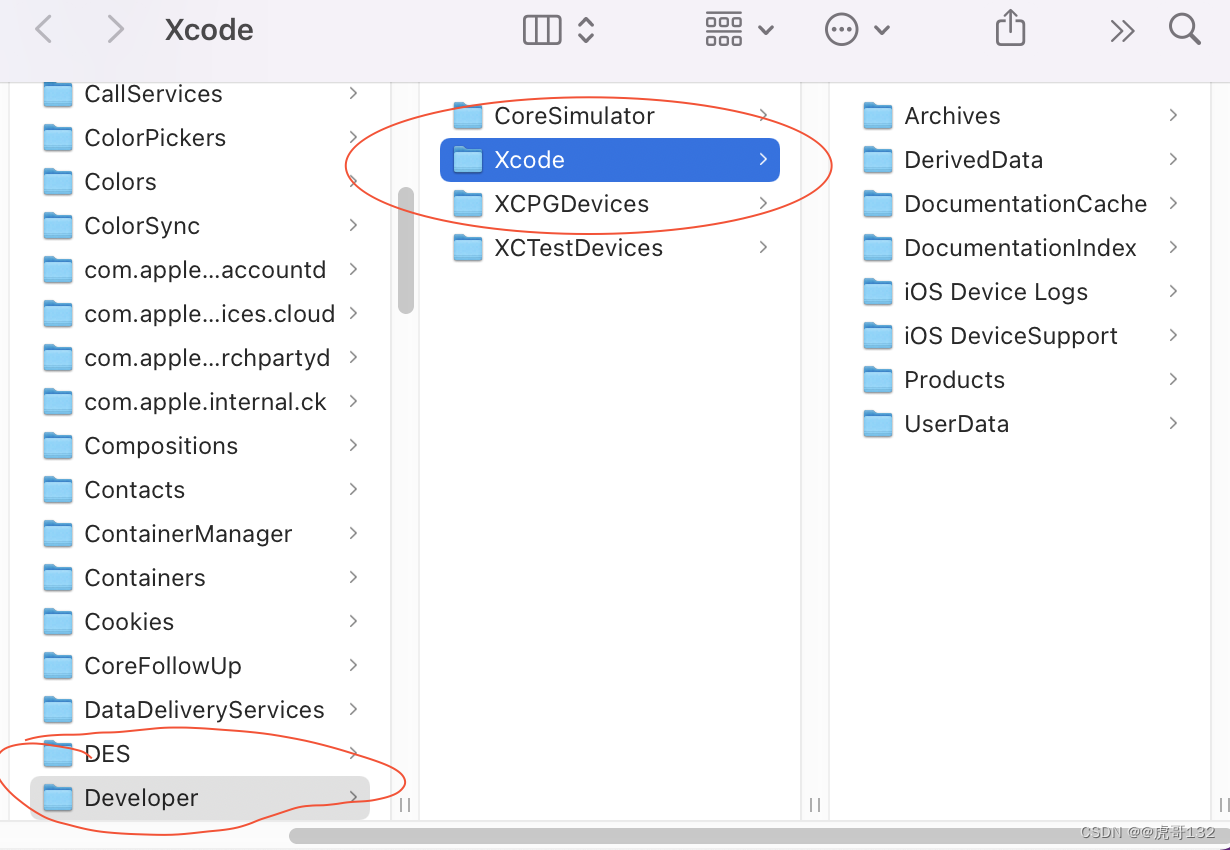Select the CallServices folder

coord(200,94)
